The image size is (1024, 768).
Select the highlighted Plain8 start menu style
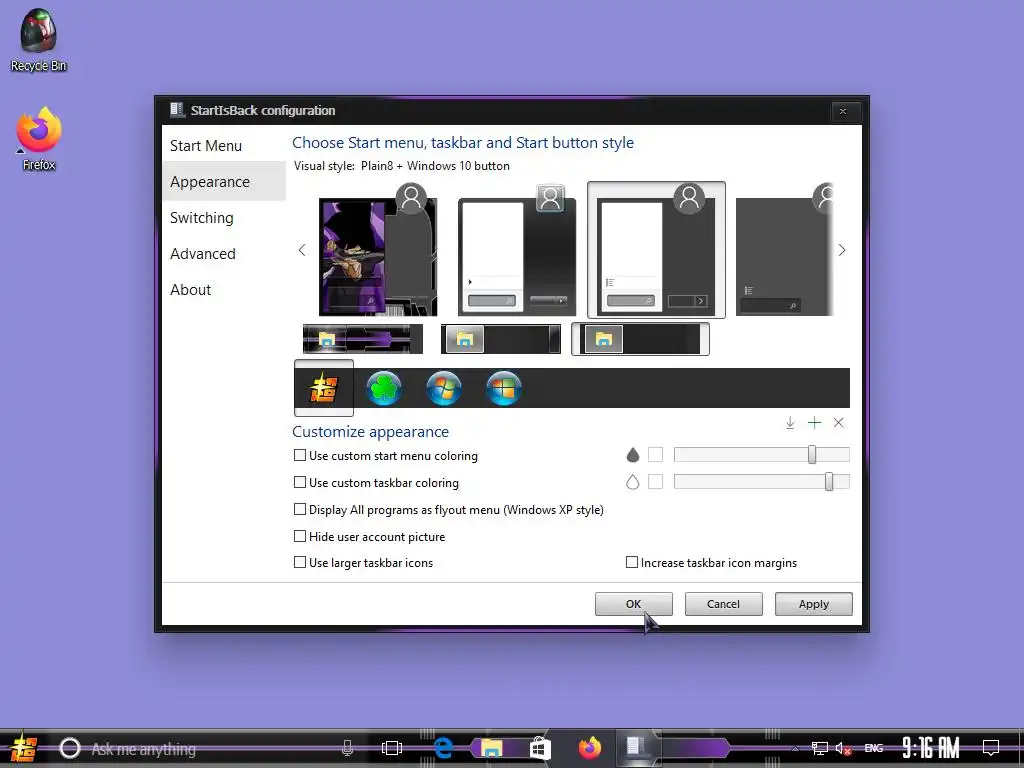[x=656, y=250]
